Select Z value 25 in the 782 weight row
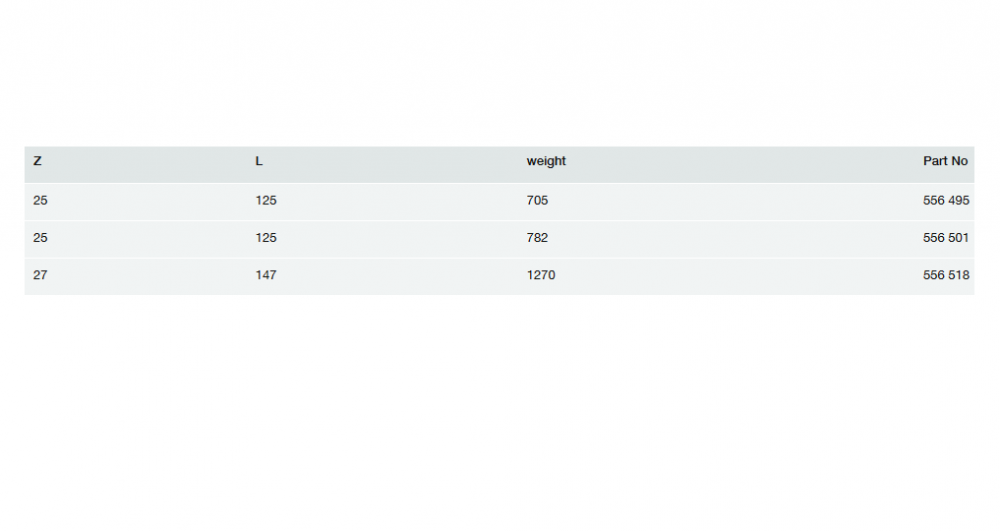This screenshot has width=1000, height=531. (x=40, y=238)
